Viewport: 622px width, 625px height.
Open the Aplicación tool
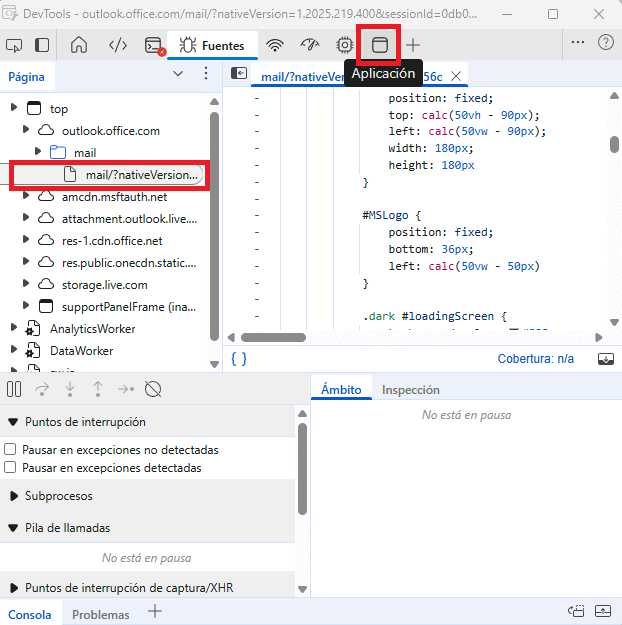pos(379,45)
